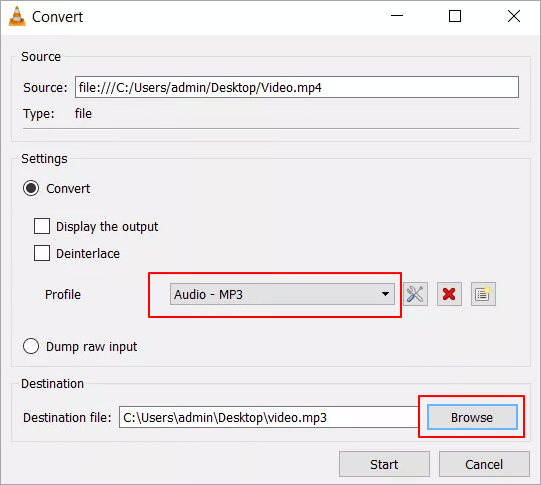The width and height of the screenshot is (541, 485).
Task: Browse for a destination file
Action: [472, 417]
